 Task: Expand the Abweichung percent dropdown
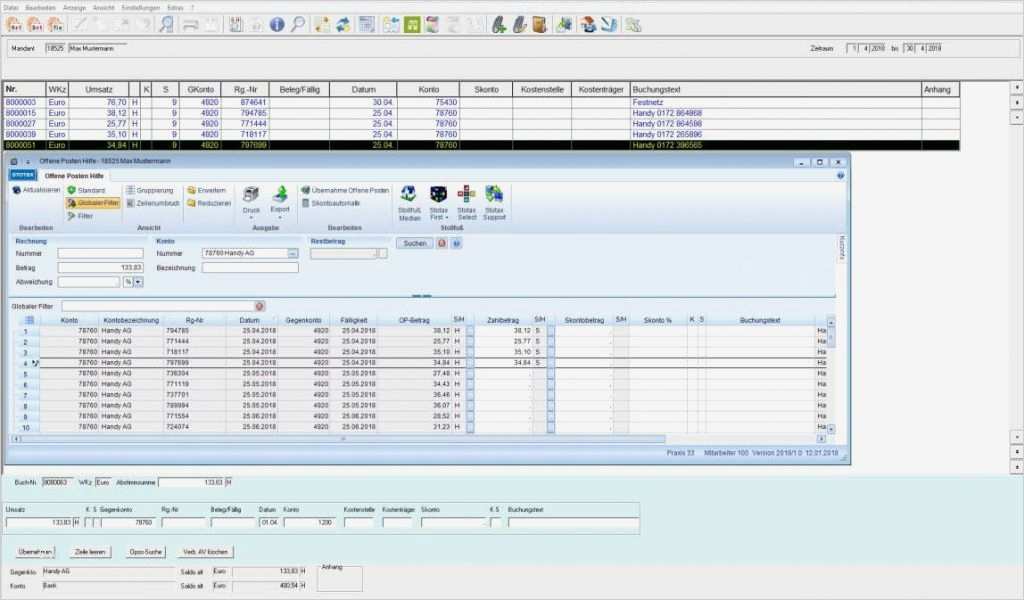tap(137, 282)
